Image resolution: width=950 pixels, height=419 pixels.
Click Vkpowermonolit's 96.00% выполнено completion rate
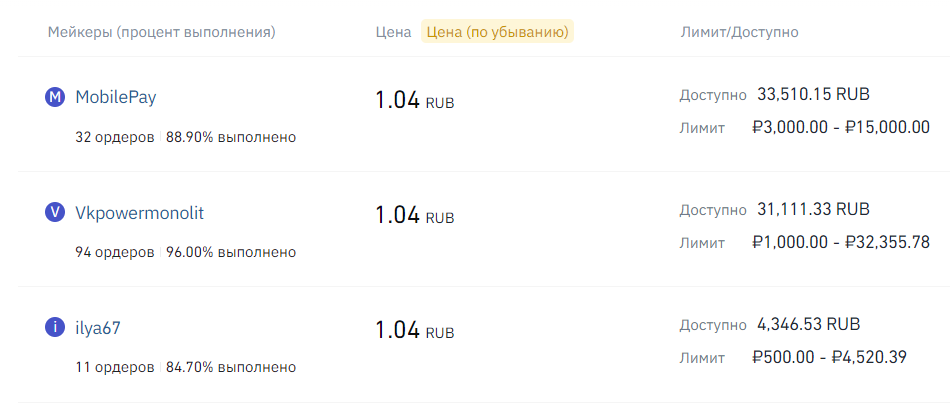231,252
